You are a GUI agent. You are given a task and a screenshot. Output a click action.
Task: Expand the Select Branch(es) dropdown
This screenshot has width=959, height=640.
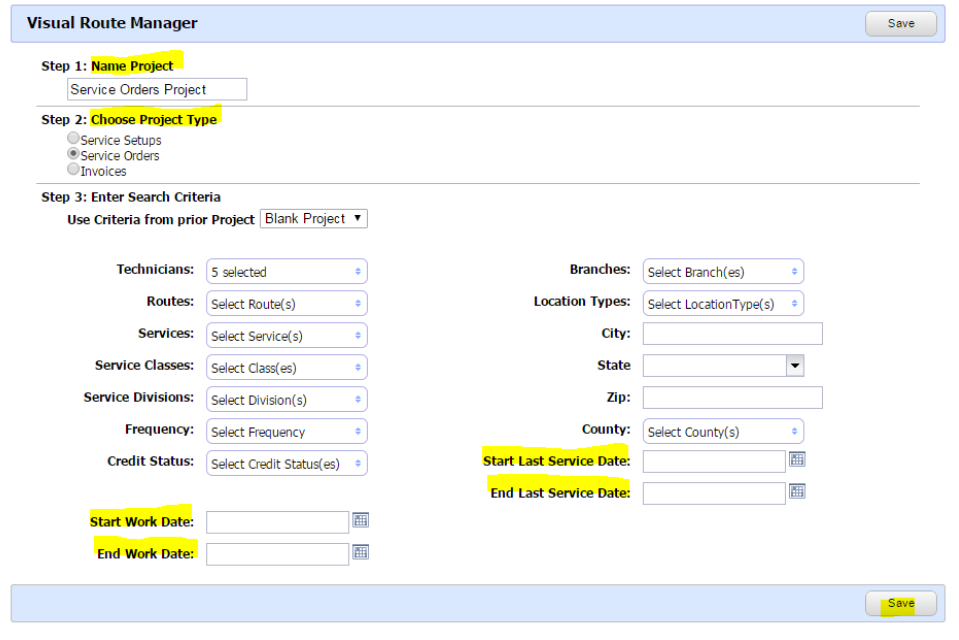tap(722, 271)
